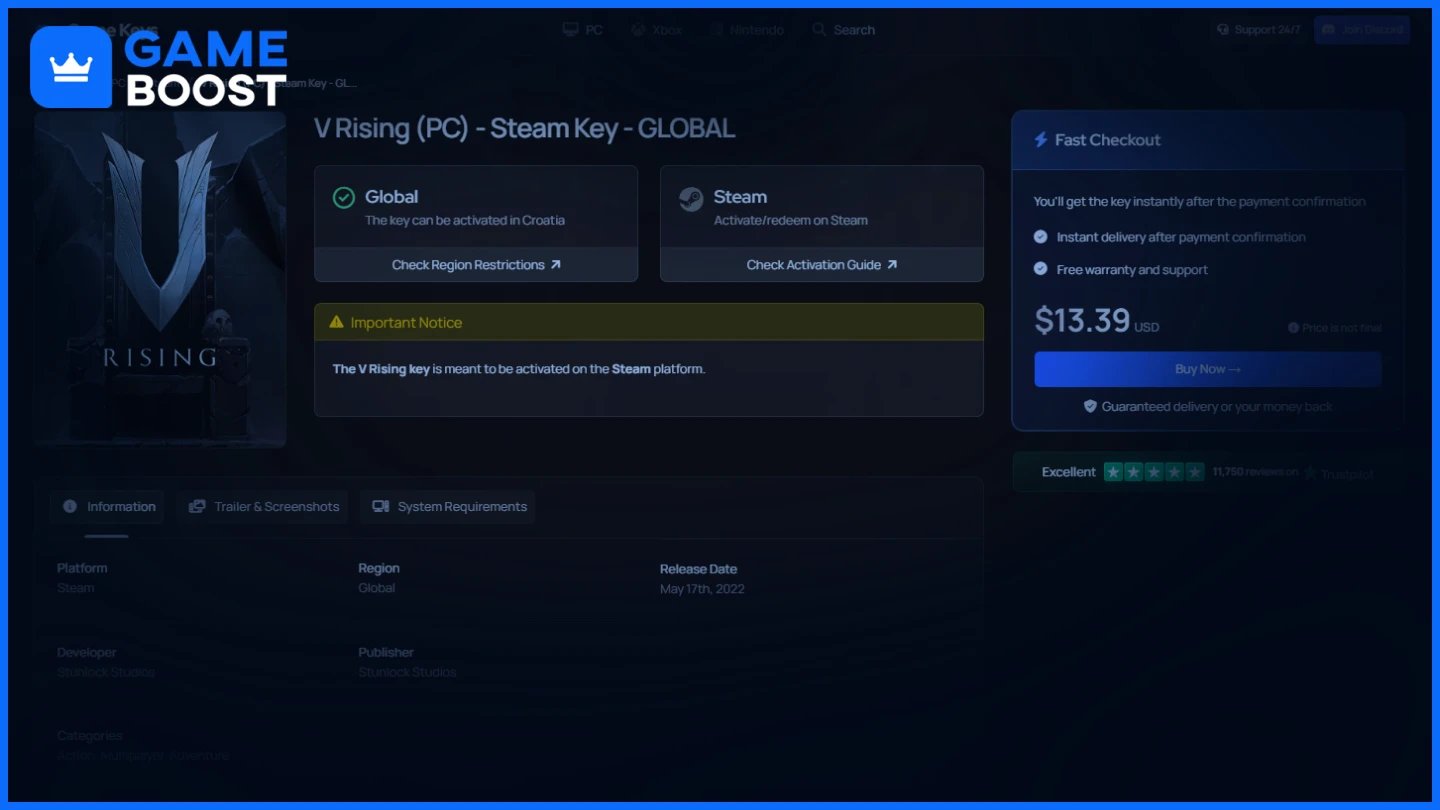
Task: Click the Buy Now button
Action: point(1208,369)
